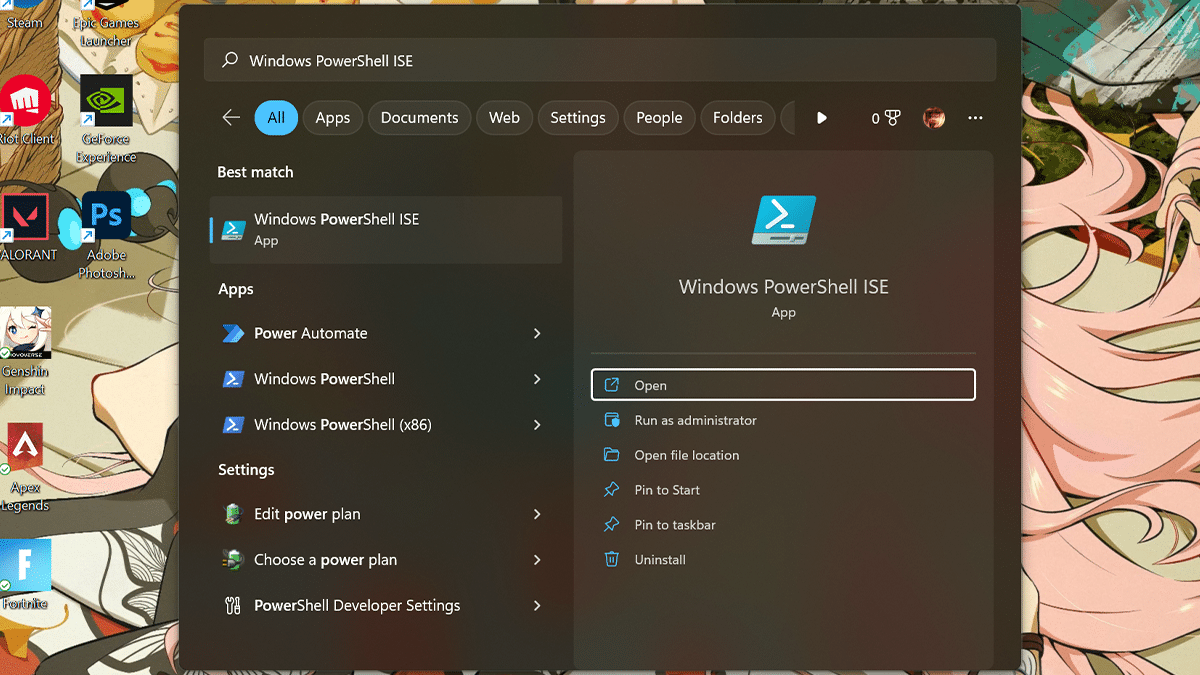Select the Documents filter tab
The width and height of the screenshot is (1200, 675).
click(x=419, y=118)
